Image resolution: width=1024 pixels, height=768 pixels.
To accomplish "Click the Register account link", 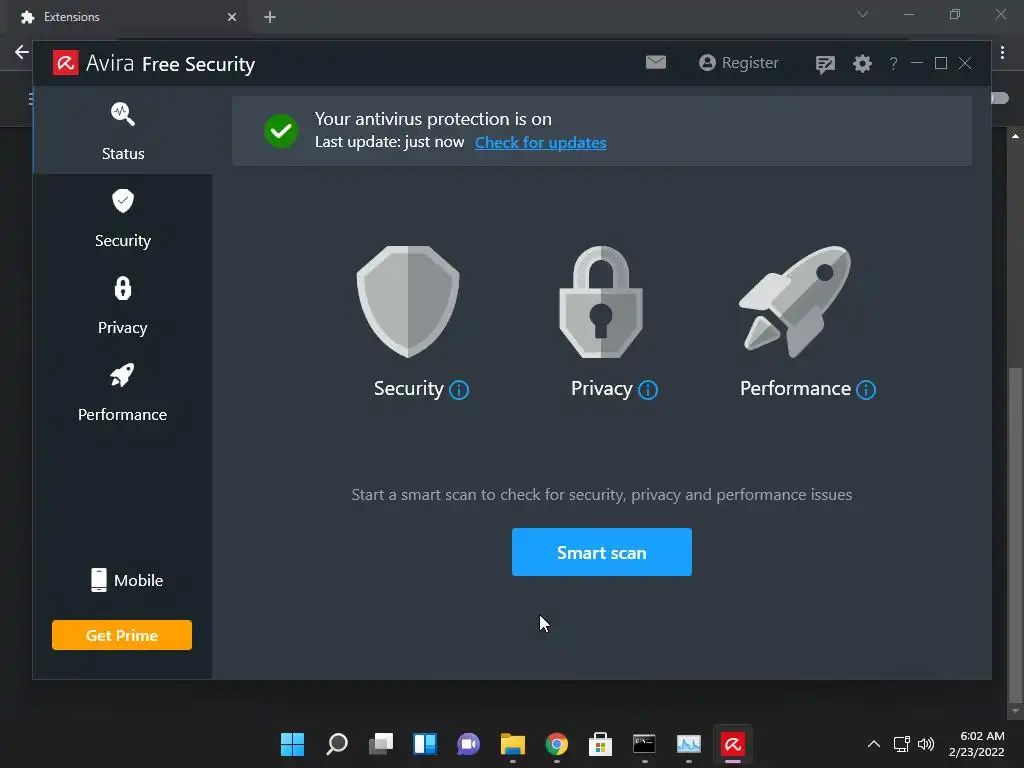I will [739, 63].
